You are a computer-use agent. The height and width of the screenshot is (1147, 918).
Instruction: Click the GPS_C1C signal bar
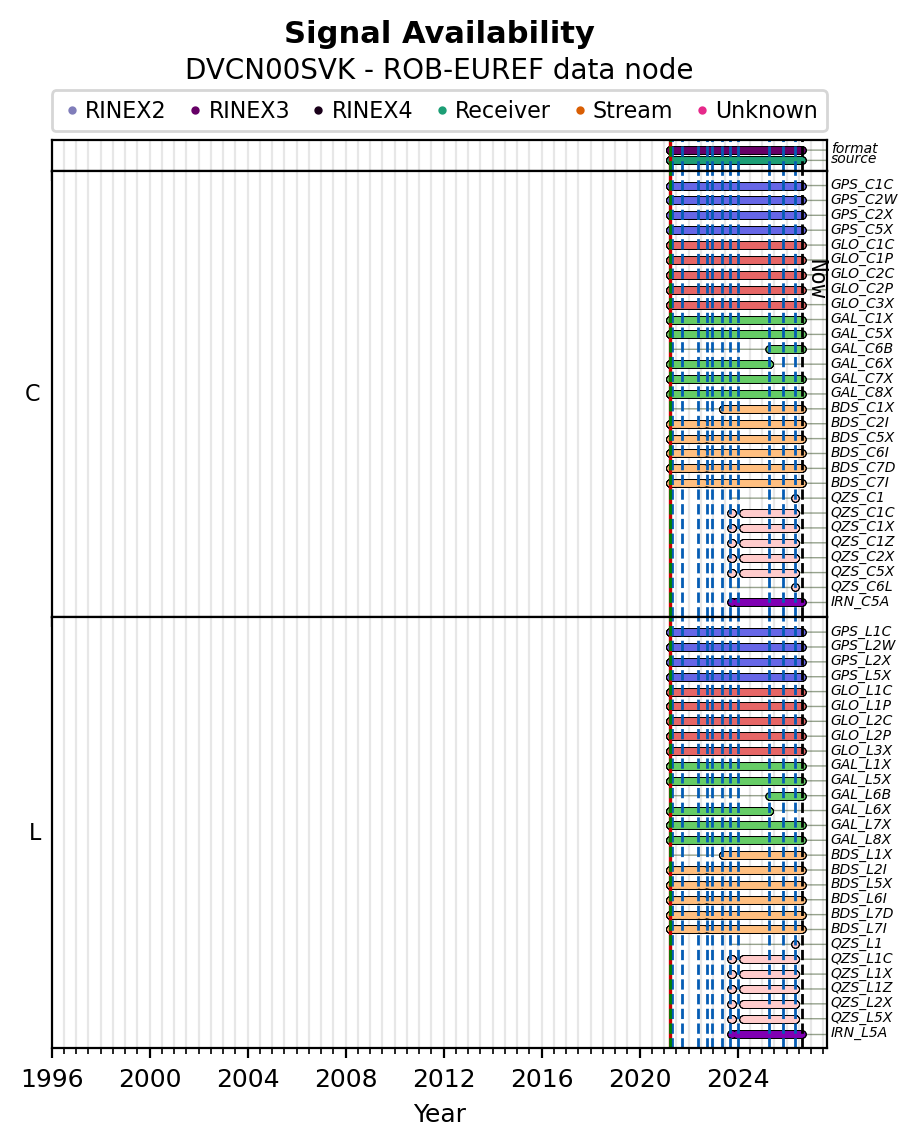(x=737, y=186)
